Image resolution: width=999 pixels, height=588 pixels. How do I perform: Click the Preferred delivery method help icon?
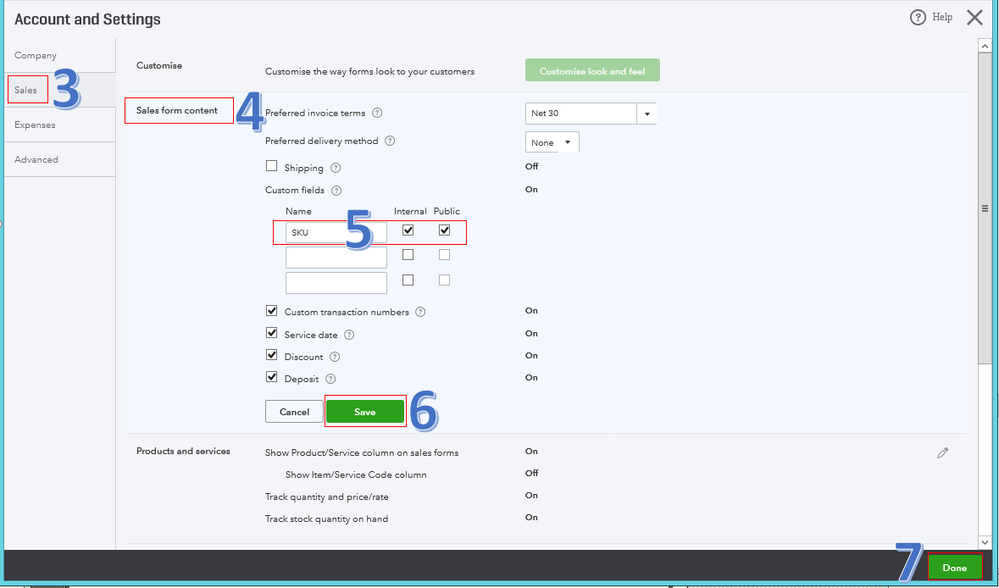(x=390, y=141)
